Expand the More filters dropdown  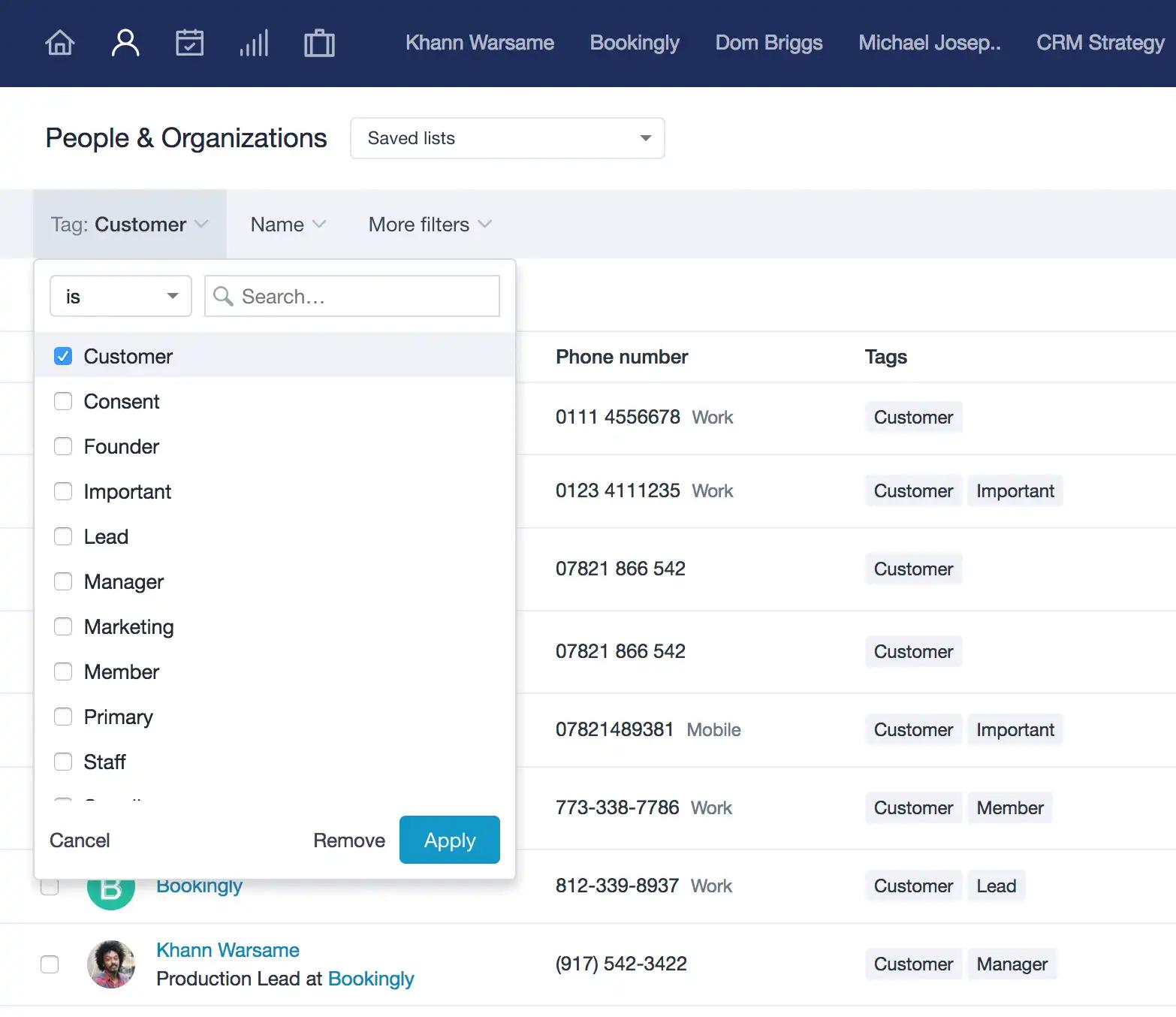coord(430,225)
